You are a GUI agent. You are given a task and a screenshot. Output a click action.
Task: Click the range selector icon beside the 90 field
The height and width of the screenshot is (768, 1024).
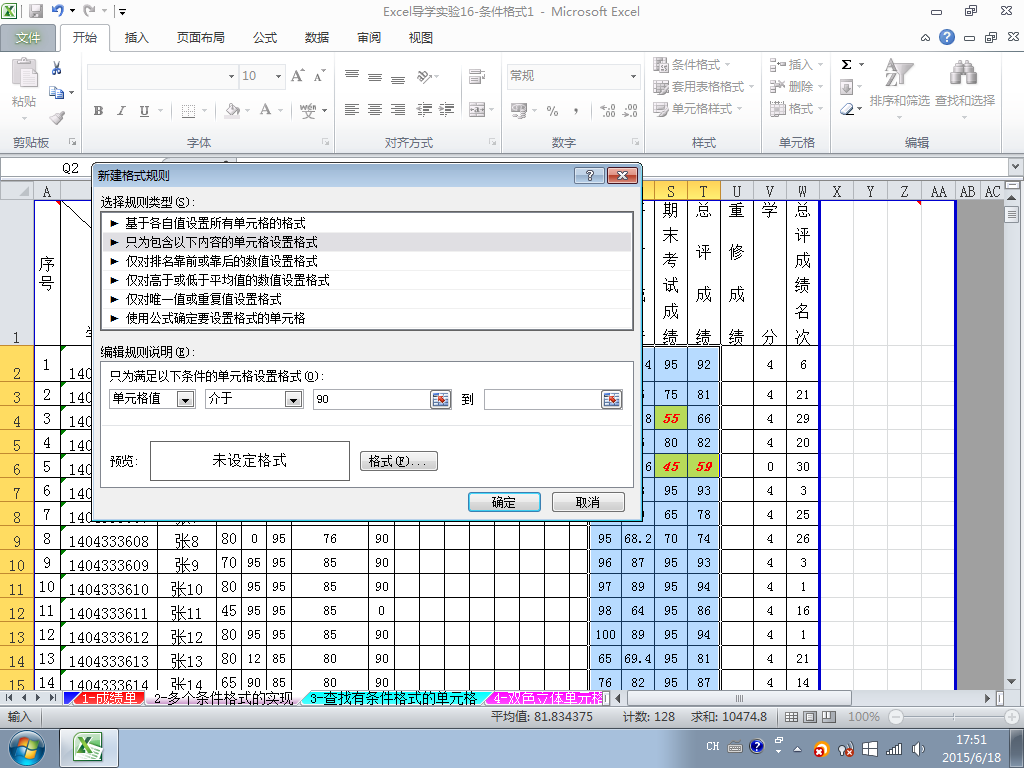click(441, 399)
